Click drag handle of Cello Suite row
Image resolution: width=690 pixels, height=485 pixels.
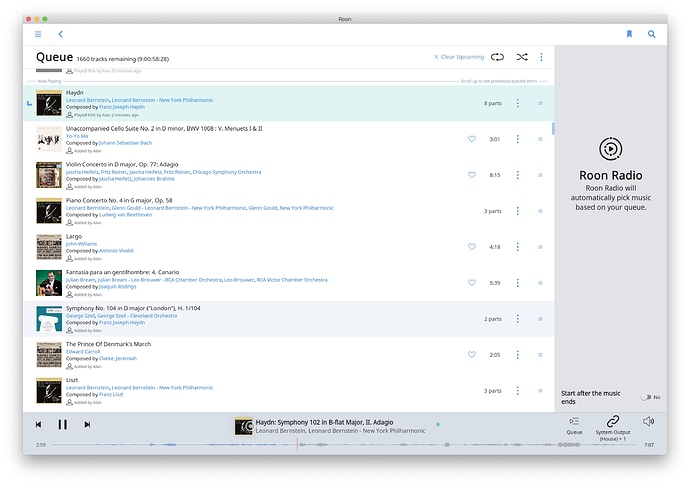point(540,139)
